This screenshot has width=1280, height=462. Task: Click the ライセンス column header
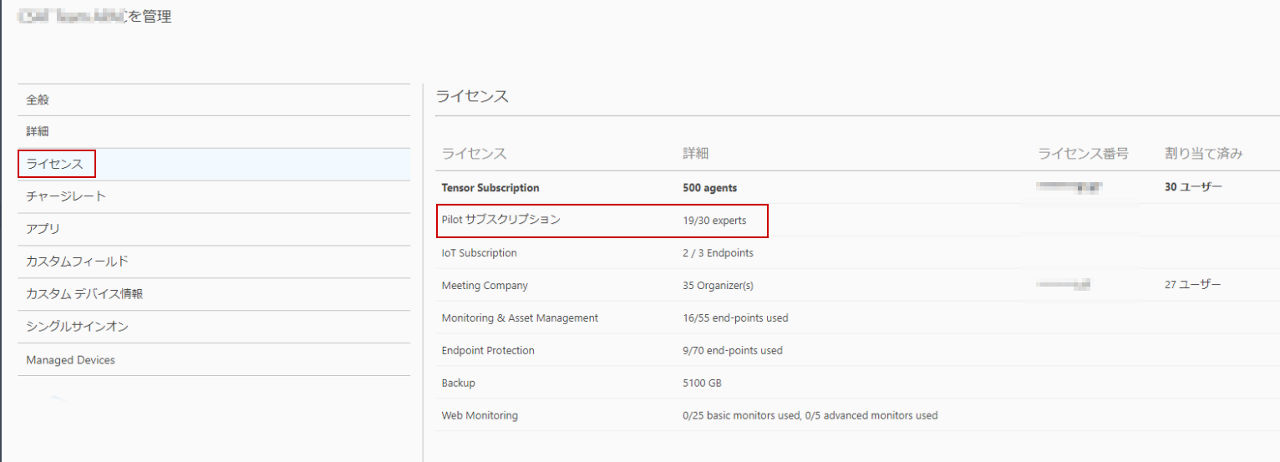pos(474,153)
